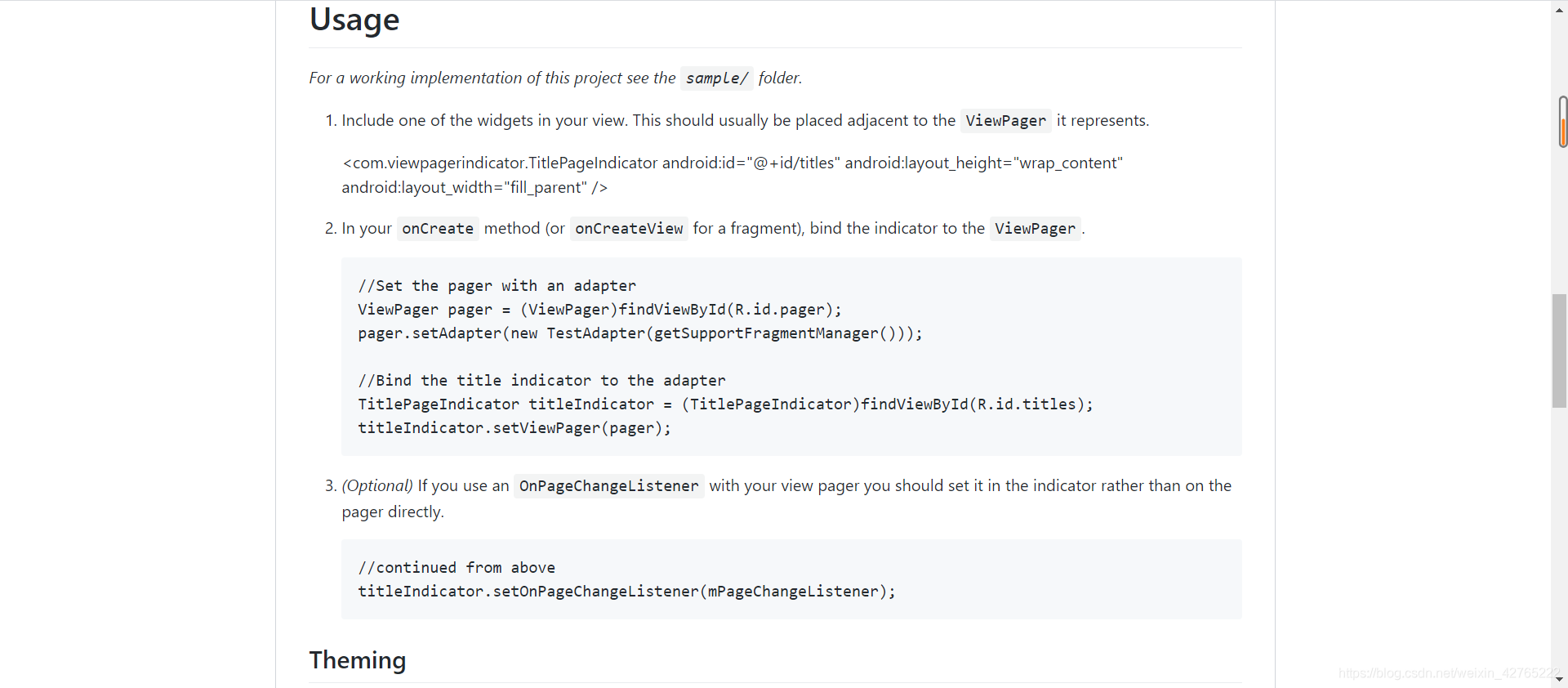Click ViewPager code in step 2 sentence
The width and height of the screenshot is (1568, 688).
point(1035,229)
